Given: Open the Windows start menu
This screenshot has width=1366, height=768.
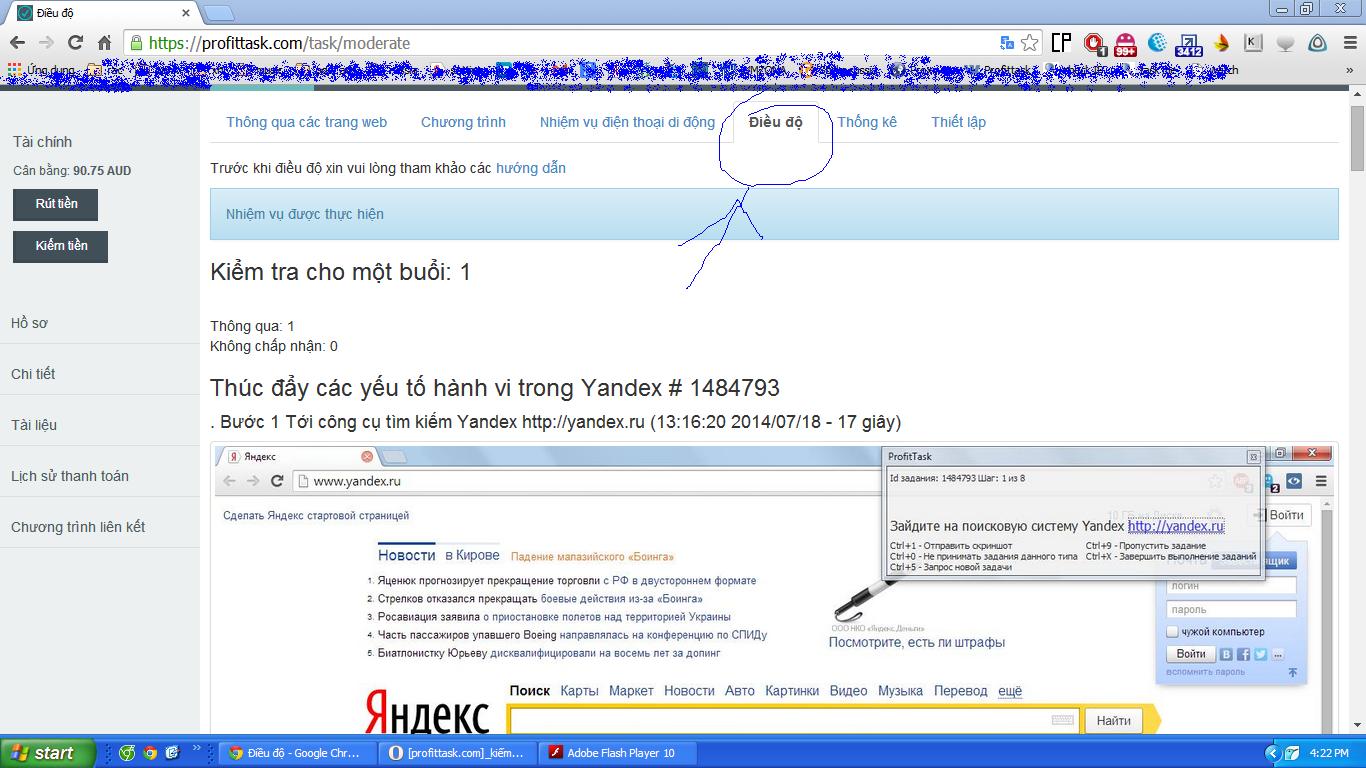Looking at the screenshot, I should (48, 753).
